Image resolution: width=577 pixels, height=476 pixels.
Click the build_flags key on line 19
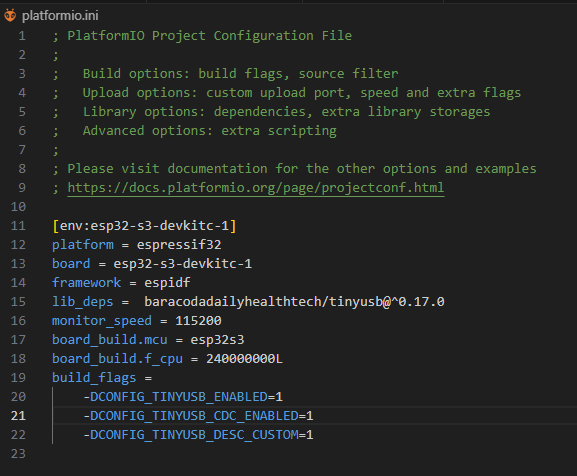point(94,378)
